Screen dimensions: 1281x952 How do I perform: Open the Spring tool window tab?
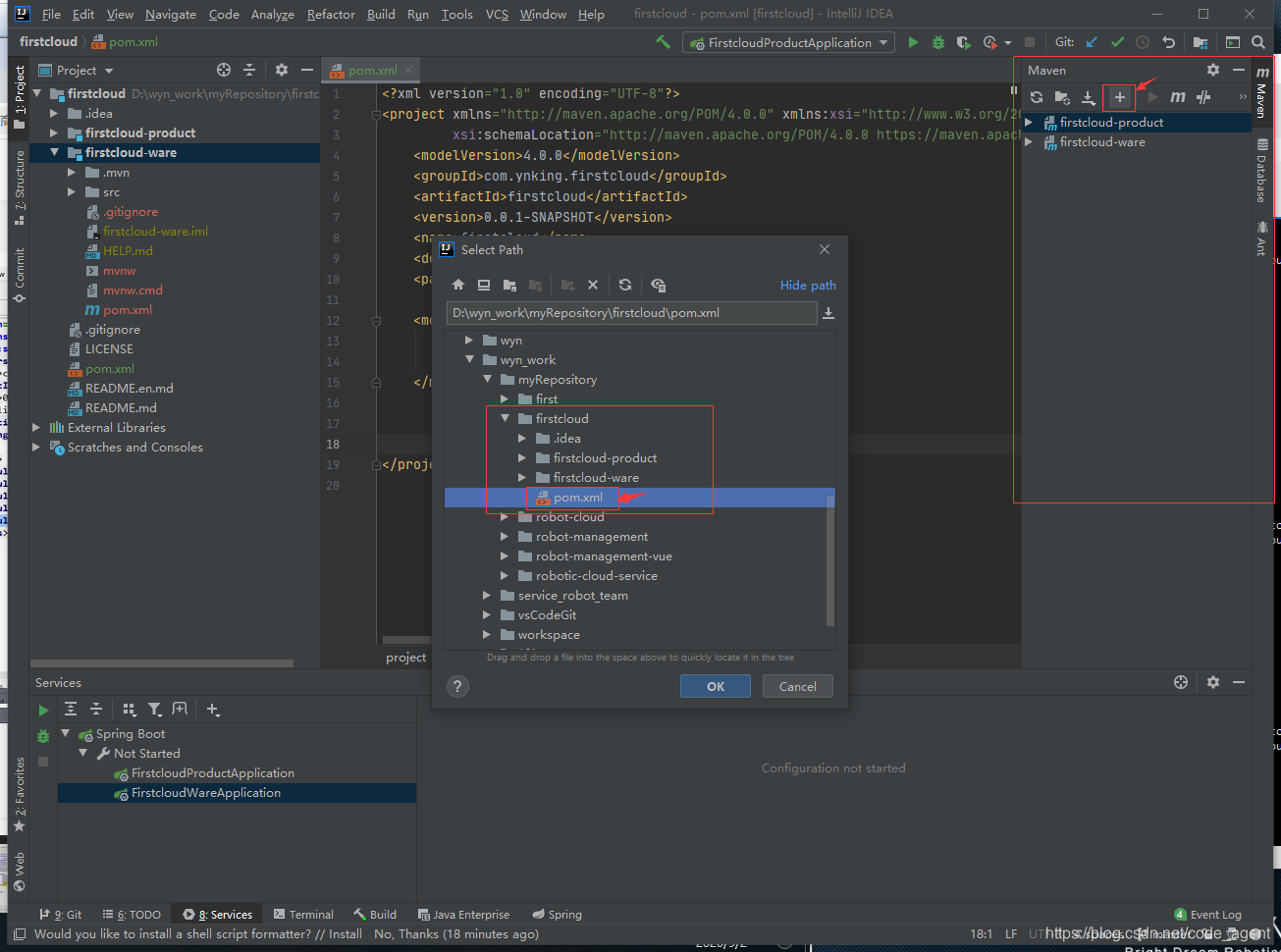[557, 914]
